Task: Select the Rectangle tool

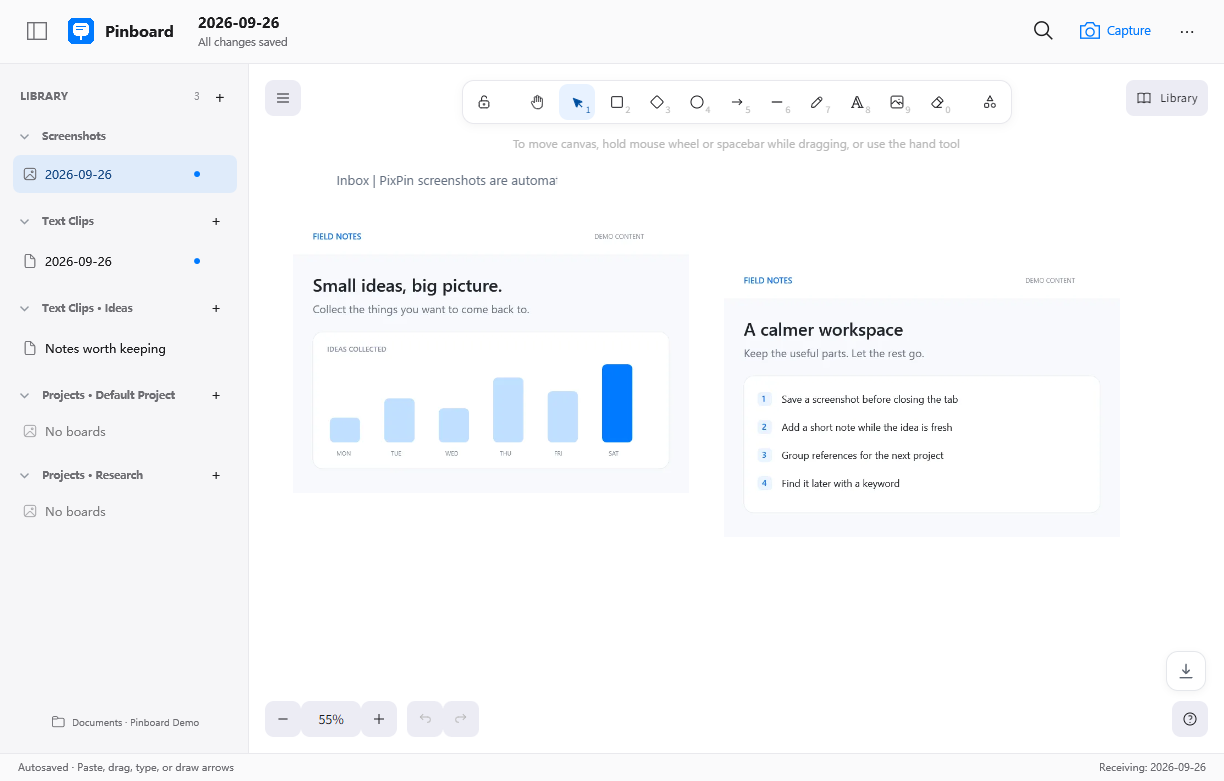Action: (x=617, y=102)
